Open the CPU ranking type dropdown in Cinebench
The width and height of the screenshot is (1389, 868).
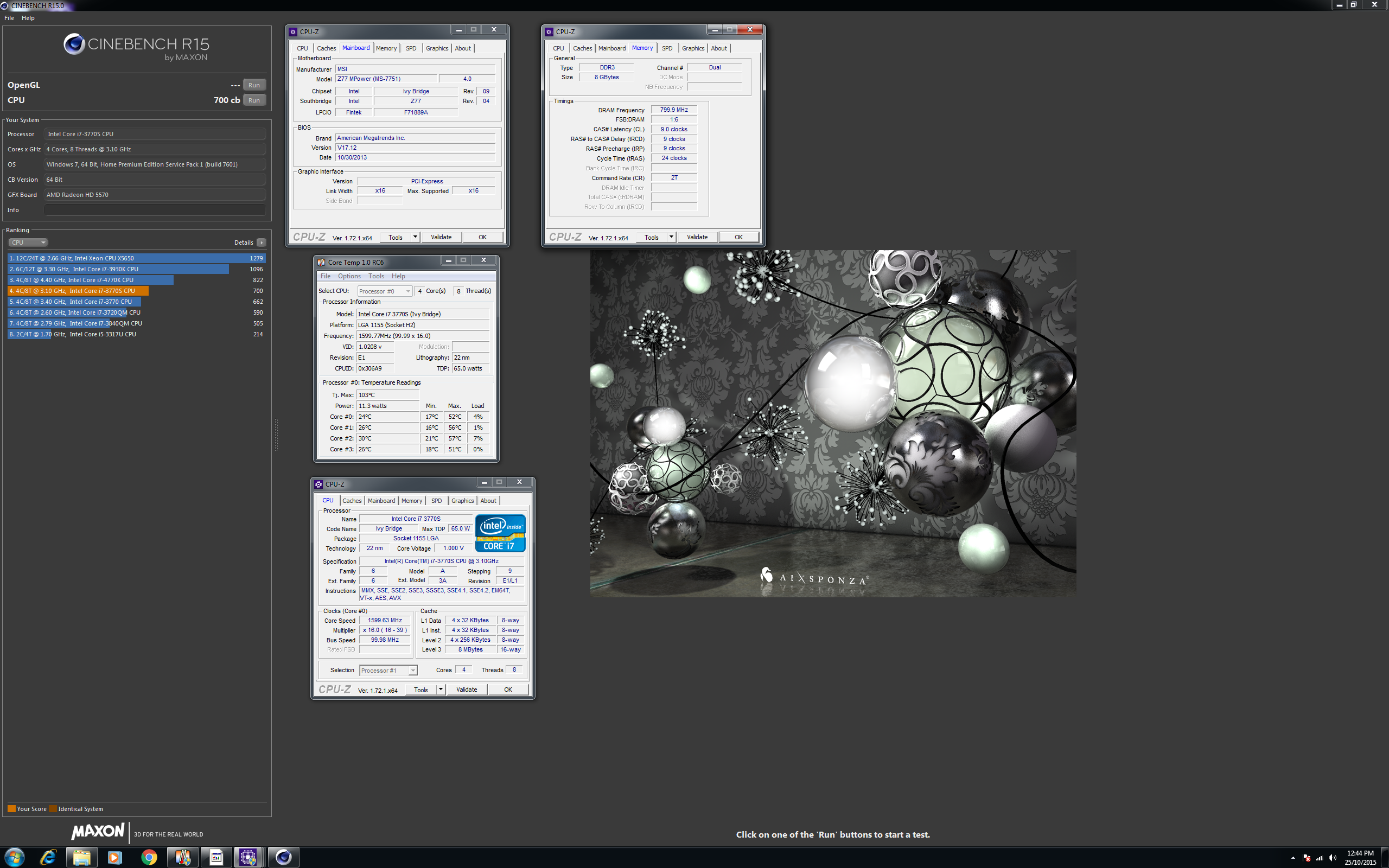tap(28, 242)
